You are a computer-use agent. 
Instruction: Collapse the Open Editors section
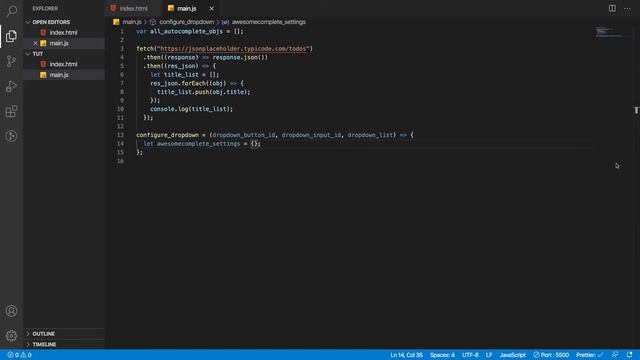(x=51, y=22)
